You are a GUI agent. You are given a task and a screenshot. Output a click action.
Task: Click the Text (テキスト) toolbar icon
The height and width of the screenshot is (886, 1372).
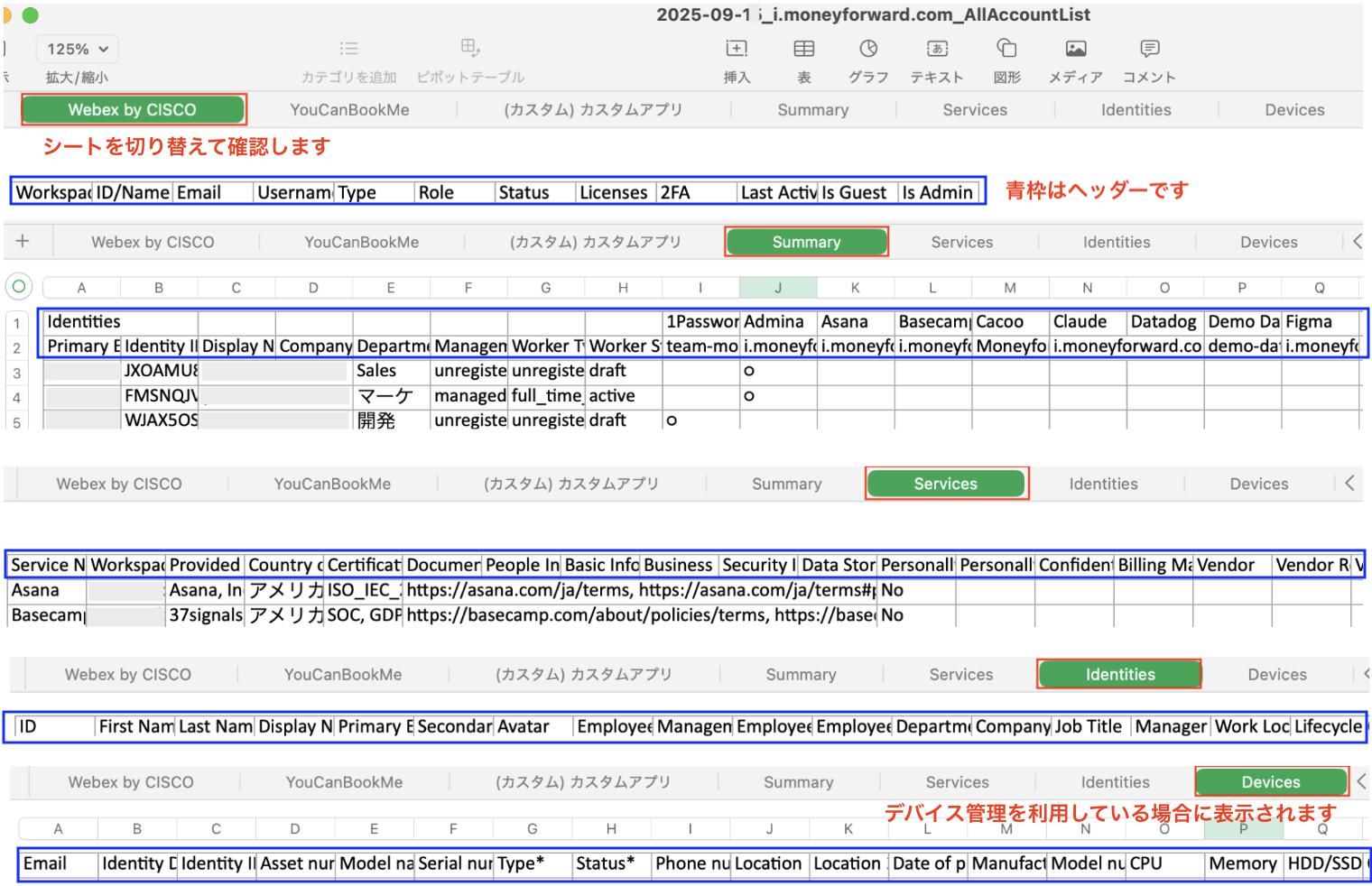tap(937, 50)
